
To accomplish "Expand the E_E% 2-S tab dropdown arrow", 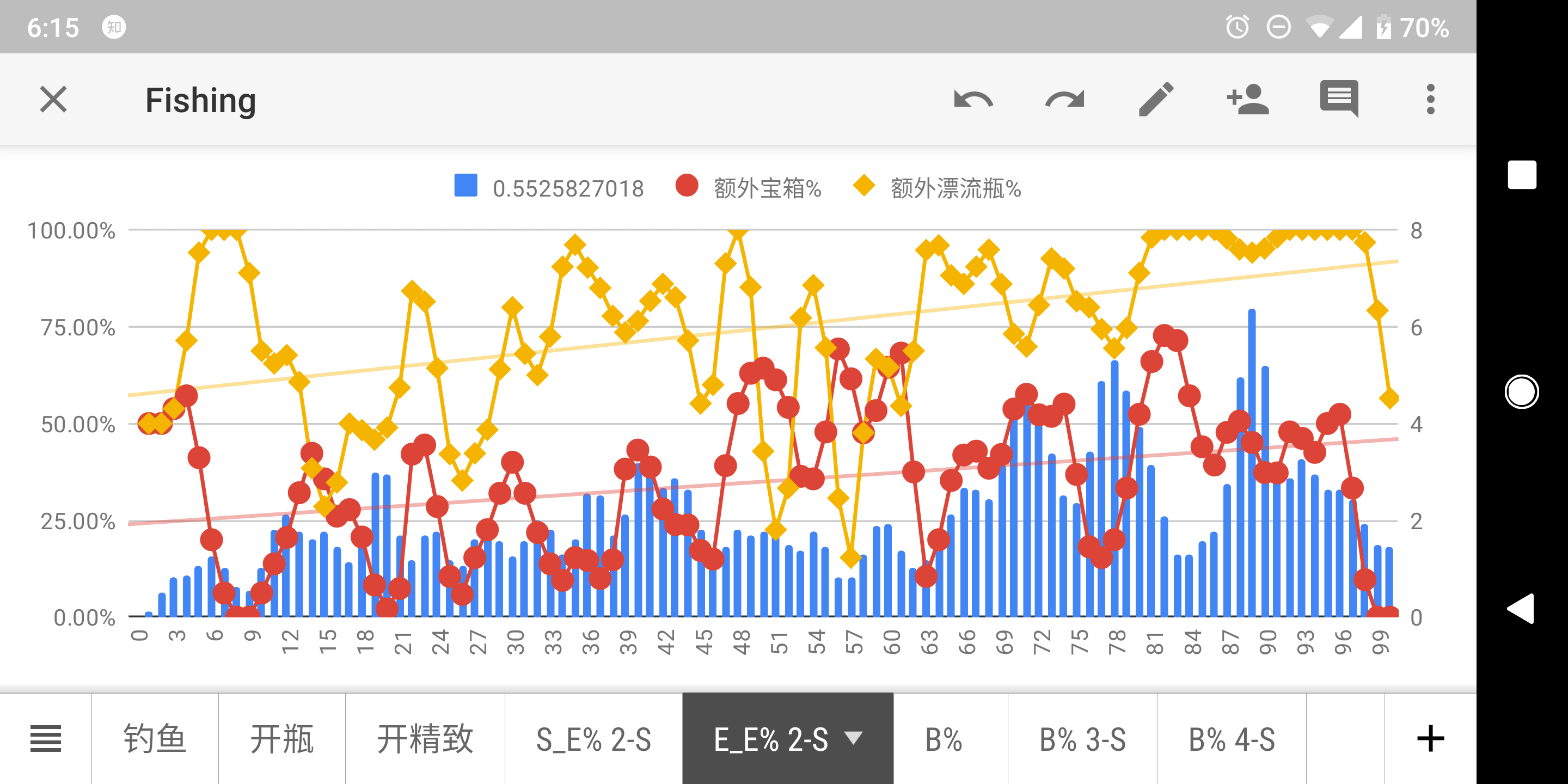I will (x=853, y=738).
